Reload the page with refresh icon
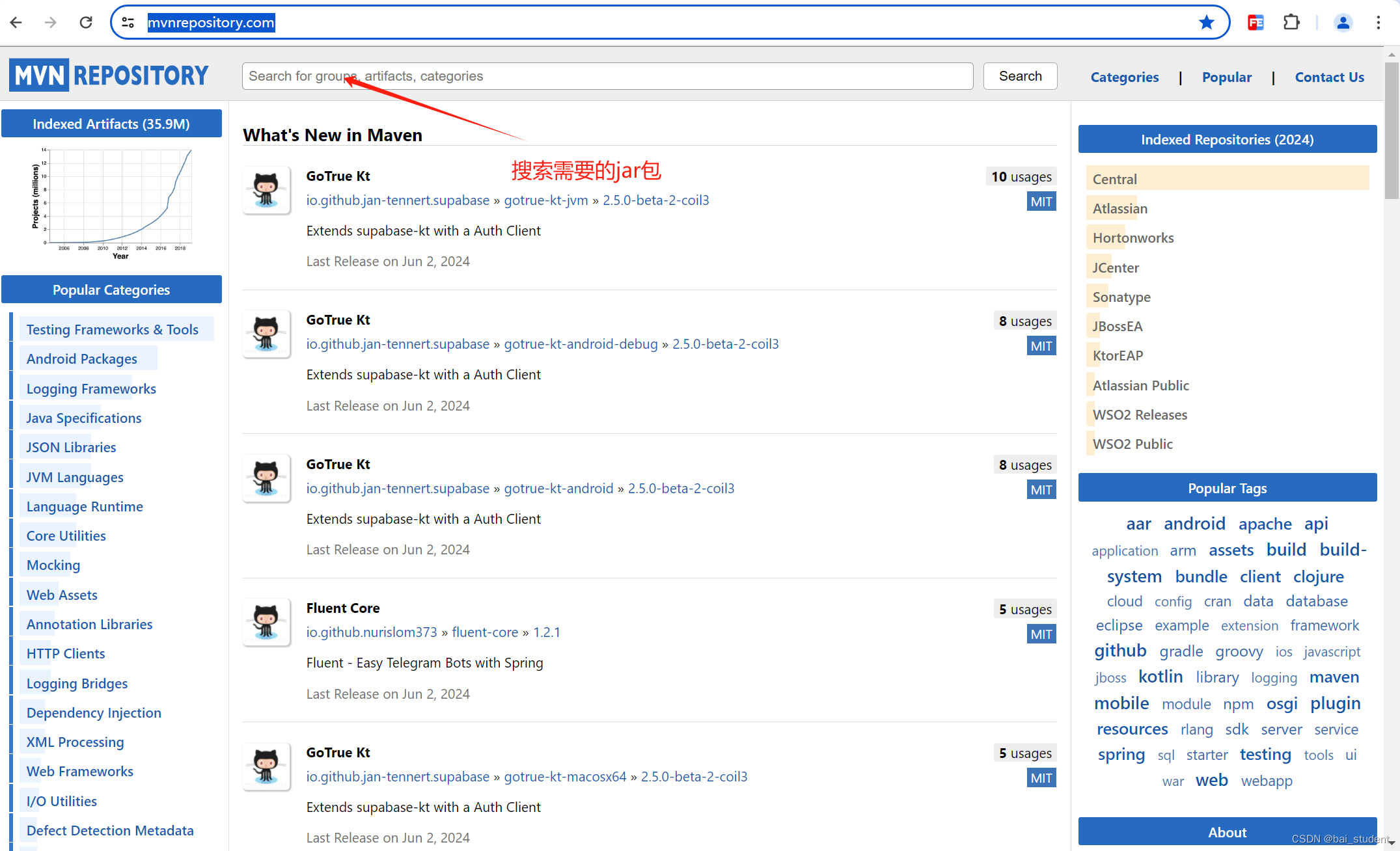This screenshot has height=851, width=1400. click(x=86, y=23)
